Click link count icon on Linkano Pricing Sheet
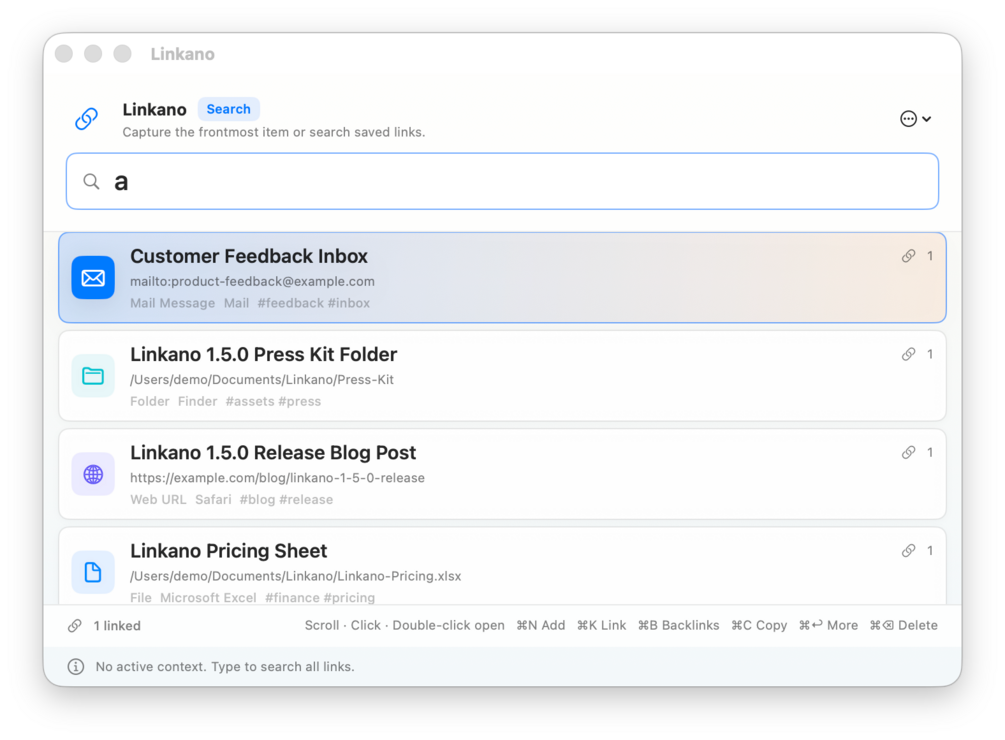The height and width of the screenshot is (740, 1005). (908, 550)
